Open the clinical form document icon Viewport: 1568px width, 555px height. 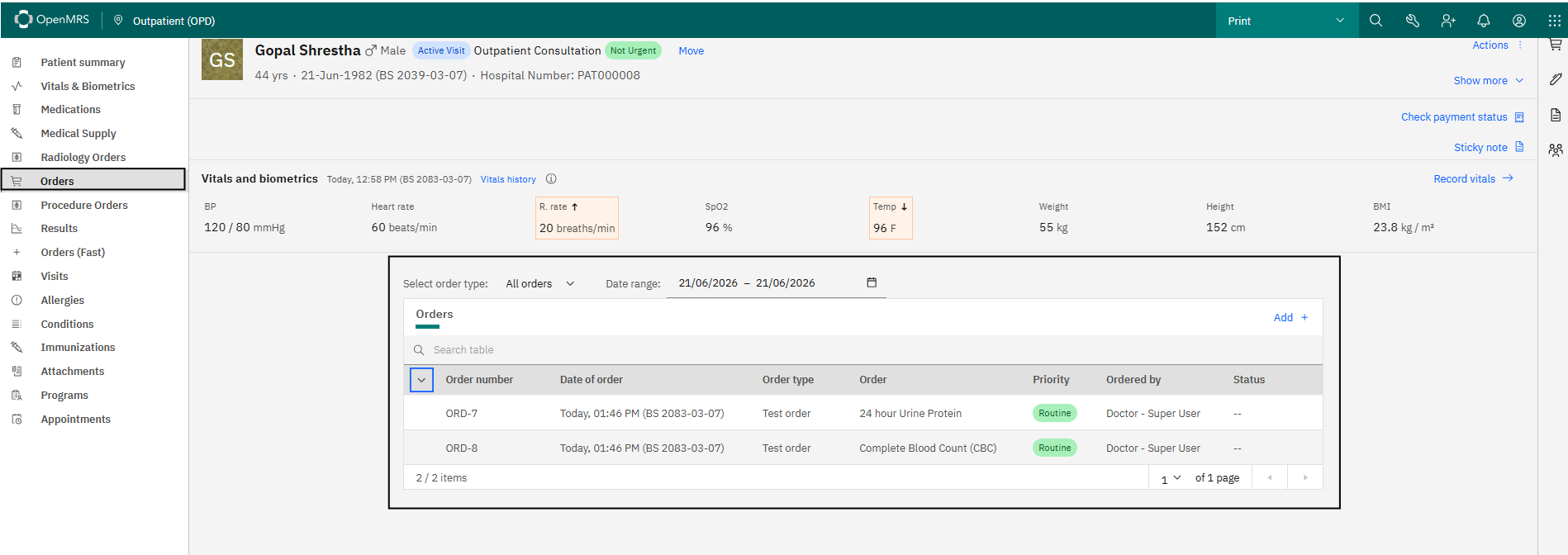(1556, 115)
